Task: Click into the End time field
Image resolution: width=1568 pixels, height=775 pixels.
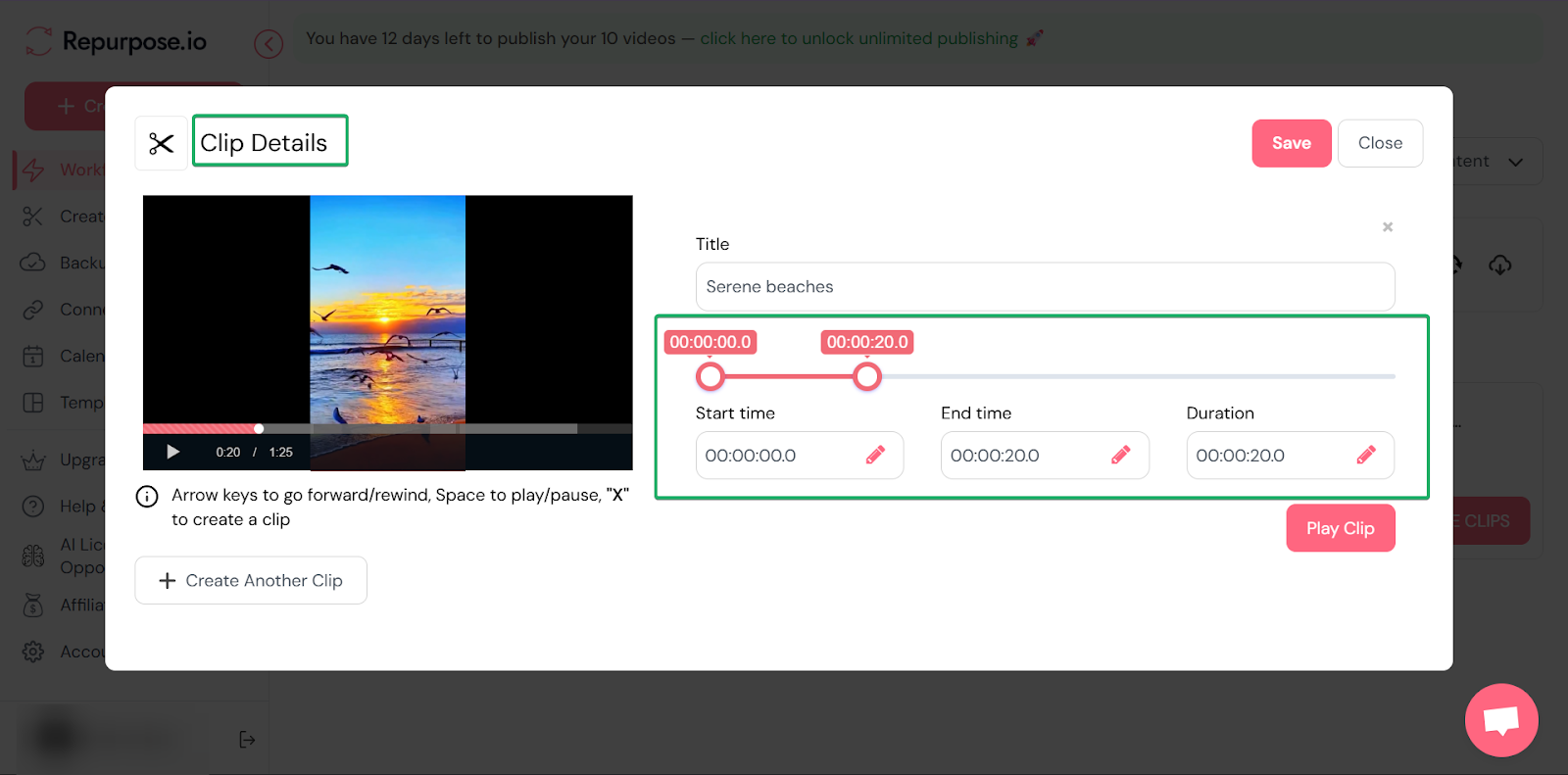Action: [x=1045, y=456]
